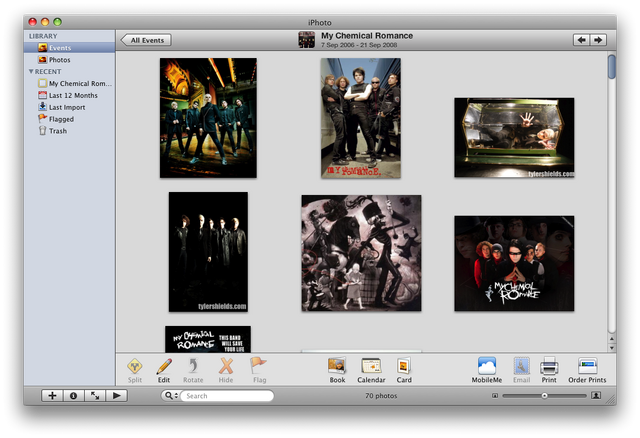Select Last Import in the sidebar
The width and height of the screenshot is (640, 438).
coord(69,107)
